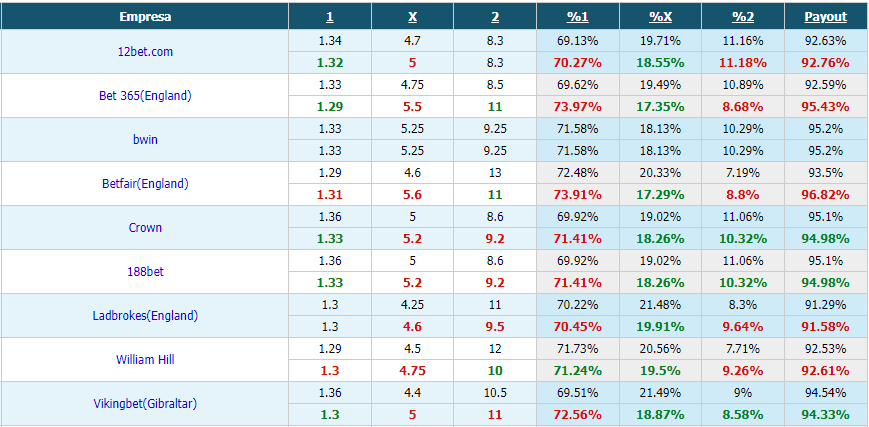Sort by the %1 column header
Viewport: 869px width, 427px height.
pyautogui.click(x=577, y=17)
